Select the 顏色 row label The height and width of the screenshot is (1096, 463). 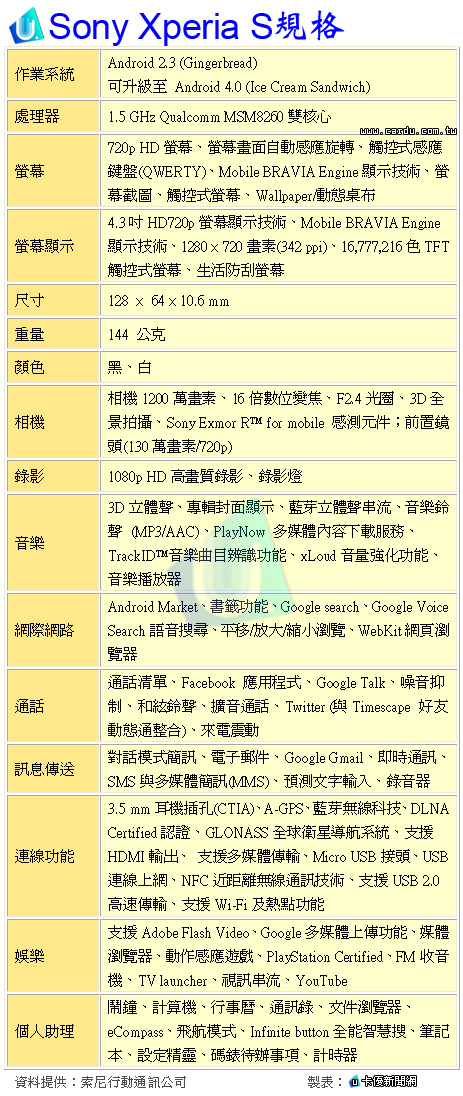coord(29,368)
